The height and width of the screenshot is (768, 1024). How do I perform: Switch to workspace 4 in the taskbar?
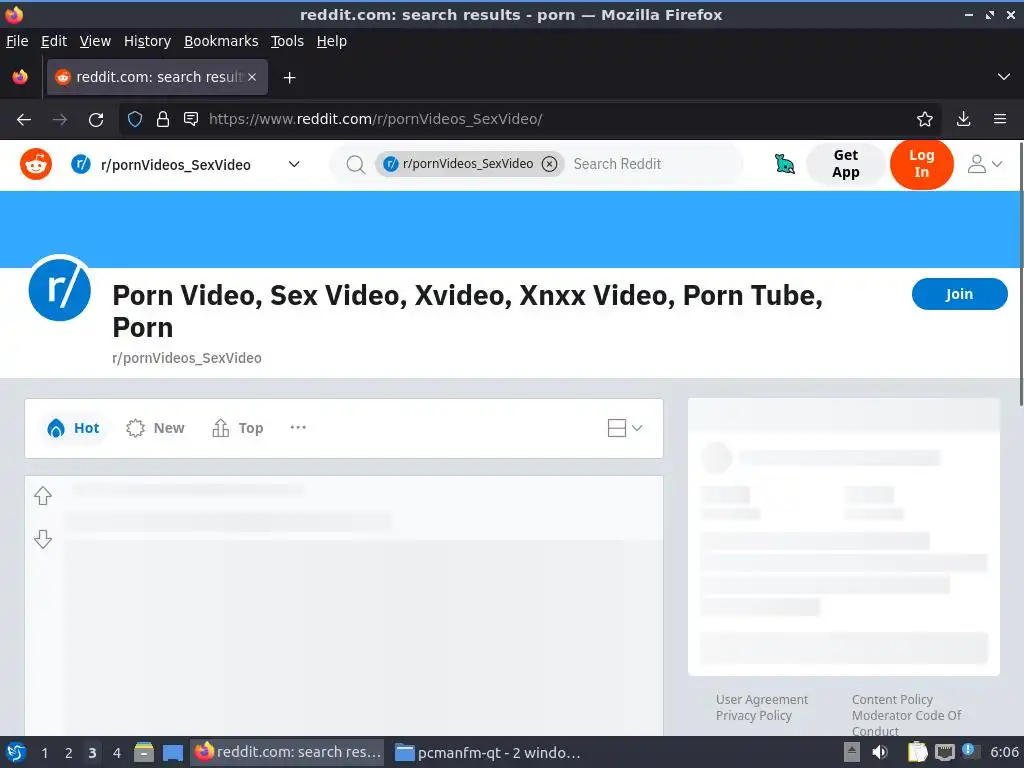[x=117, y=753]
